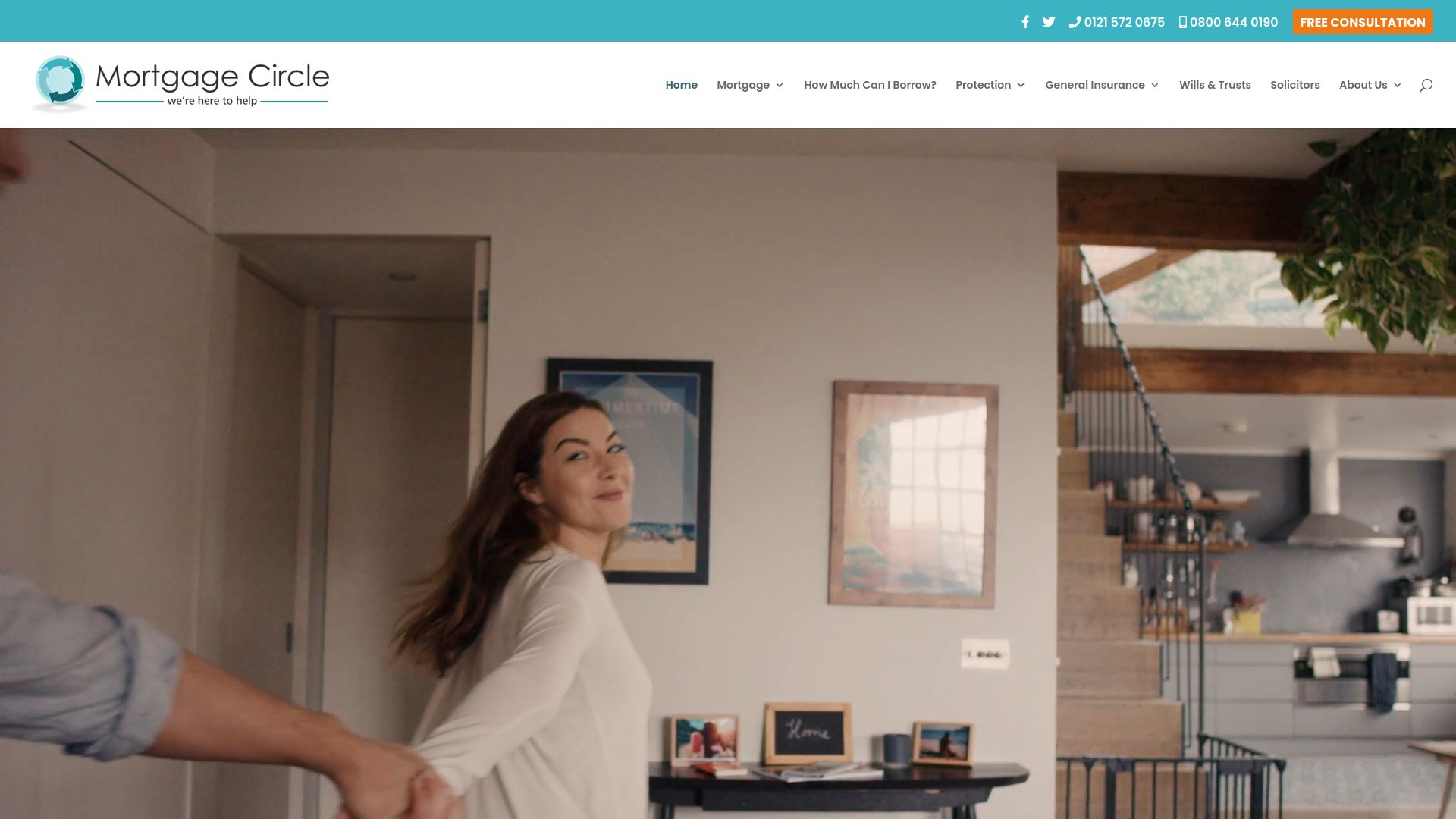
Task: Open the Twitter social icon
Action: (x=1048, y=21)
